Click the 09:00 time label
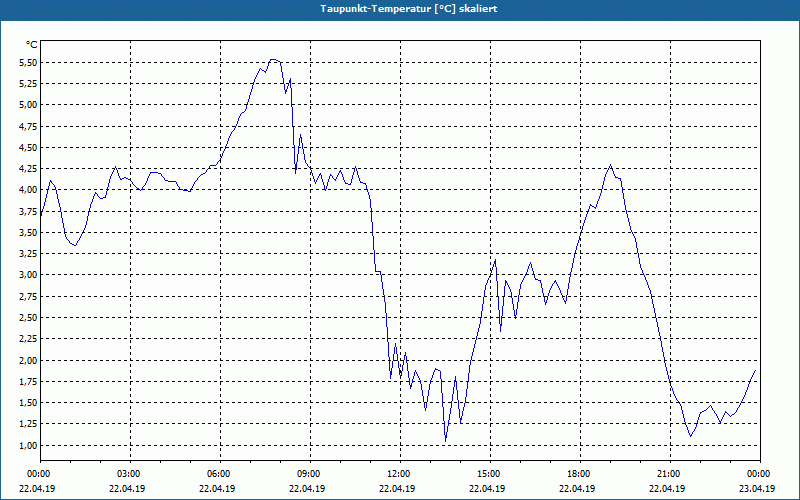Image resolution: width=800 pixels, height=500 pixels. click(x=307, y=474)
